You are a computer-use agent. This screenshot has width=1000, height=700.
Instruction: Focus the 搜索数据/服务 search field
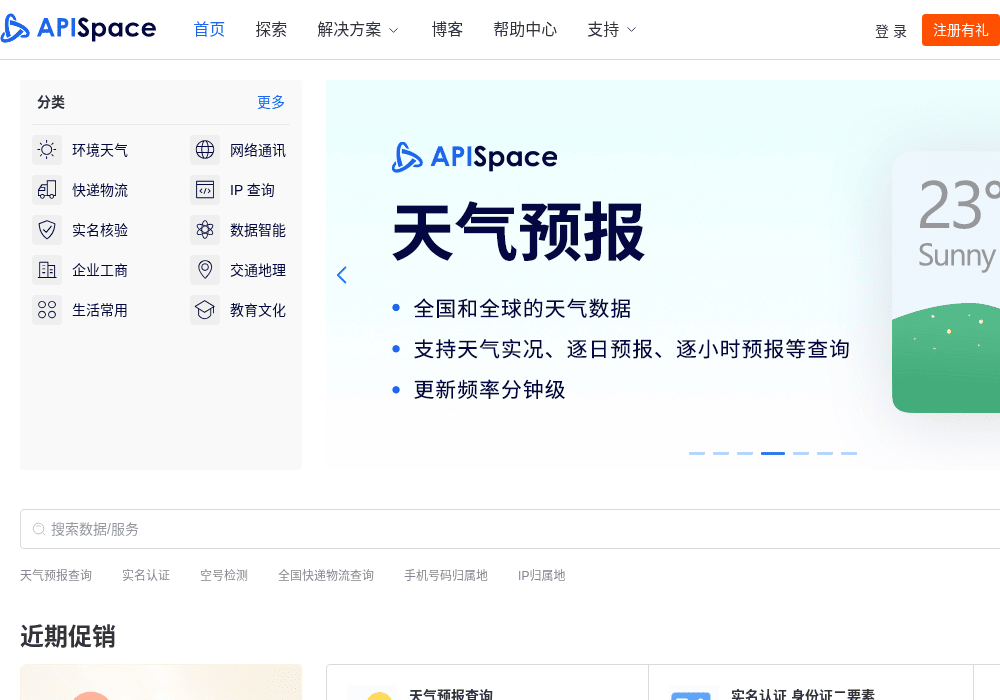click(x=510, y=529)
